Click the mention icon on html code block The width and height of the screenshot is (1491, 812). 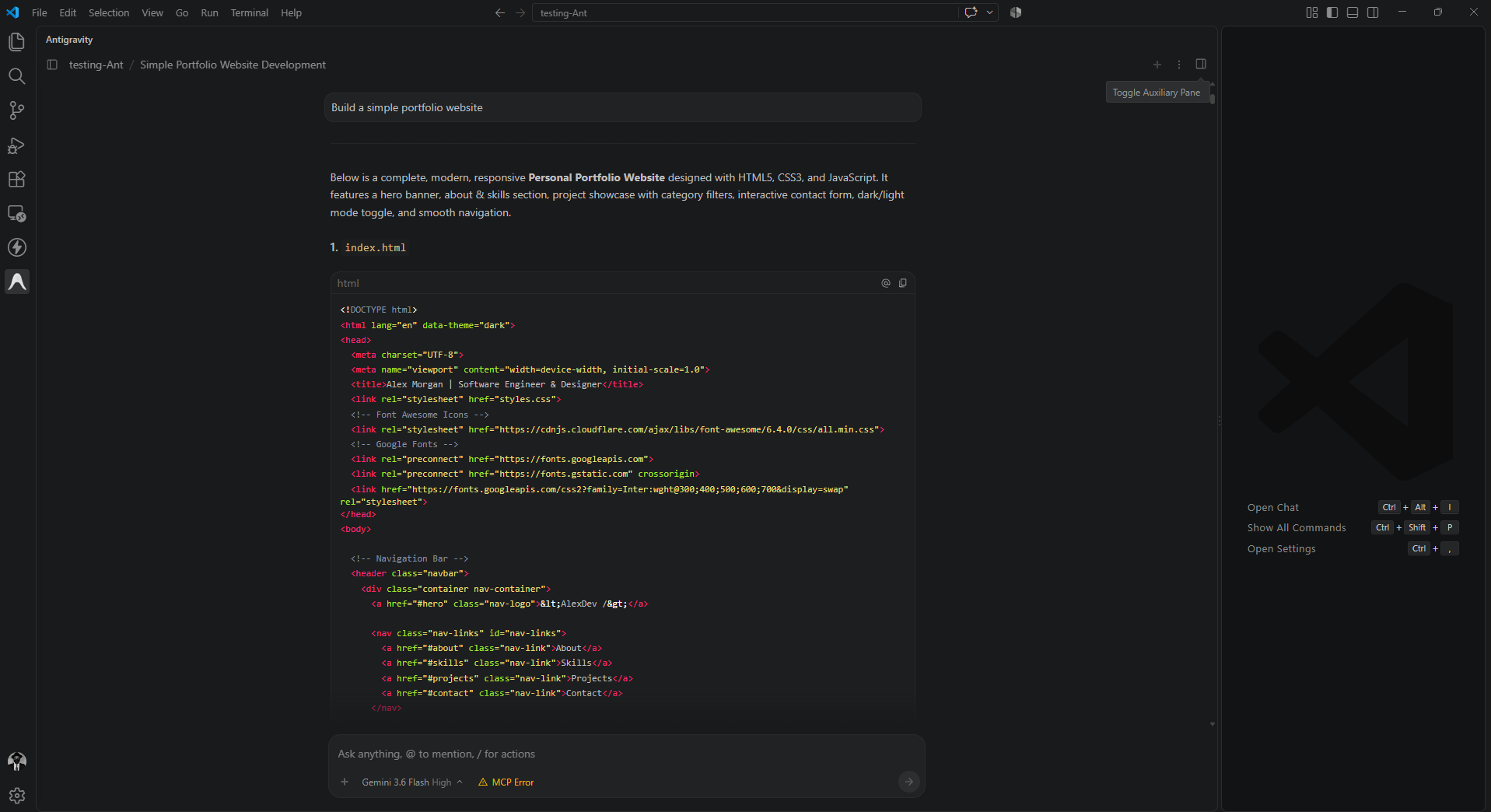point(885,283)
